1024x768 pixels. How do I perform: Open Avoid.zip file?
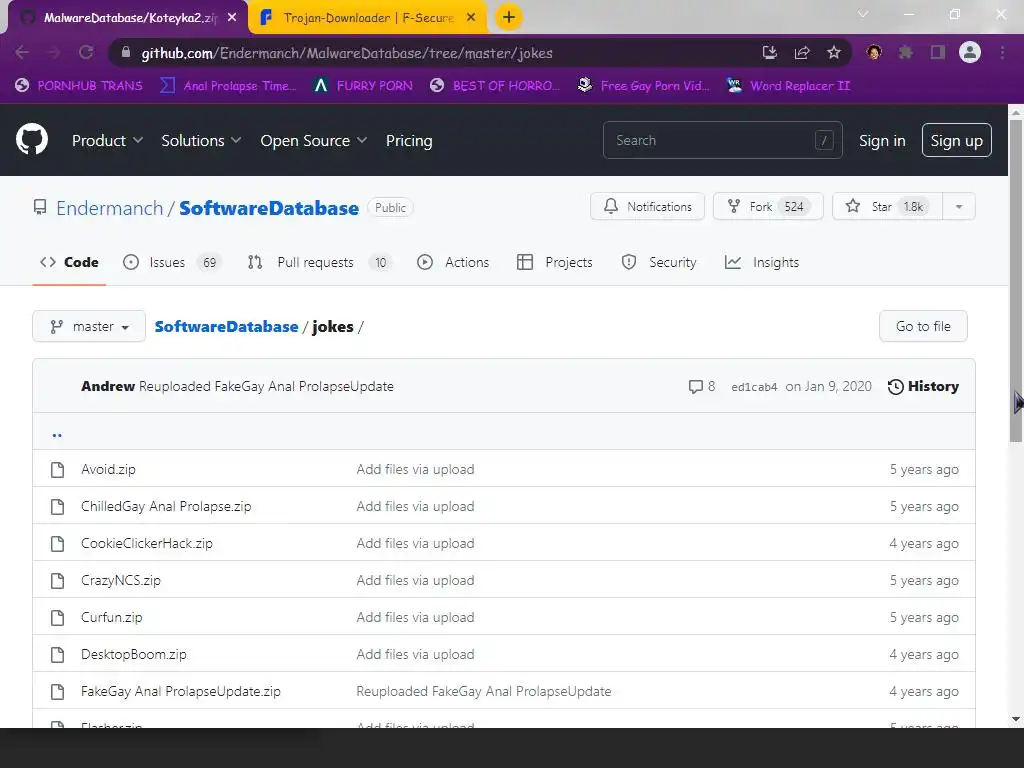(x=108, y=470)
